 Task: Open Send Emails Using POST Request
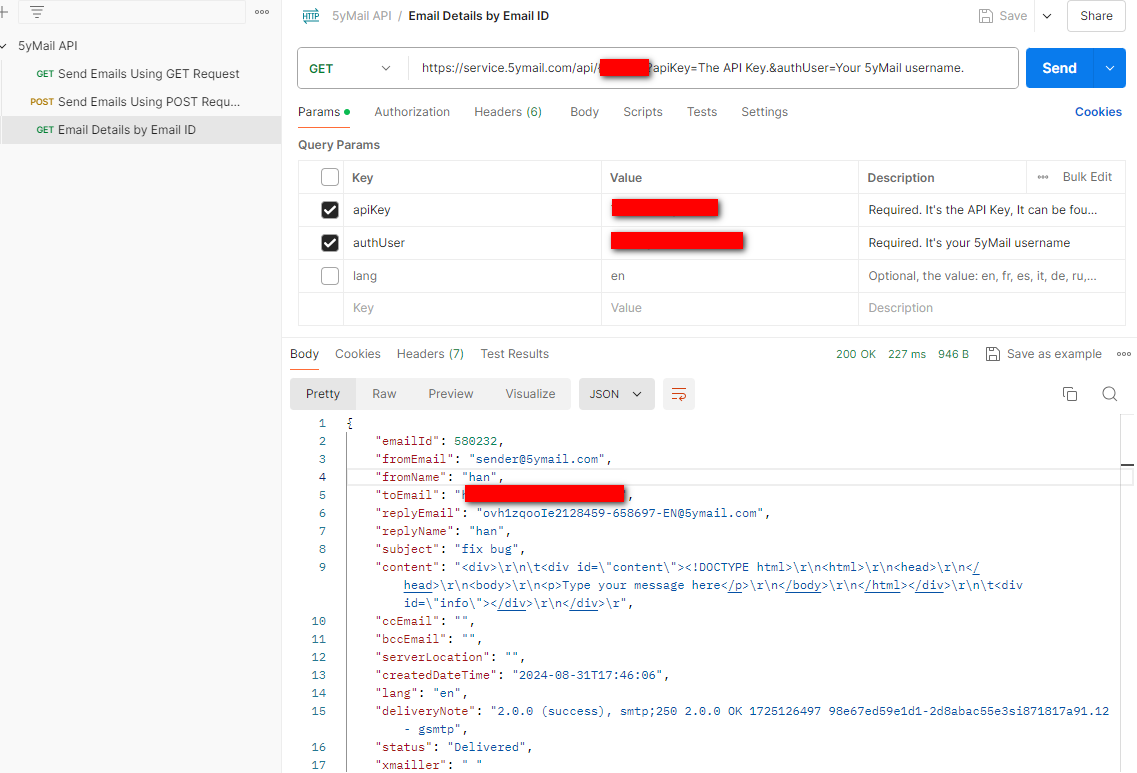[141, 102]
